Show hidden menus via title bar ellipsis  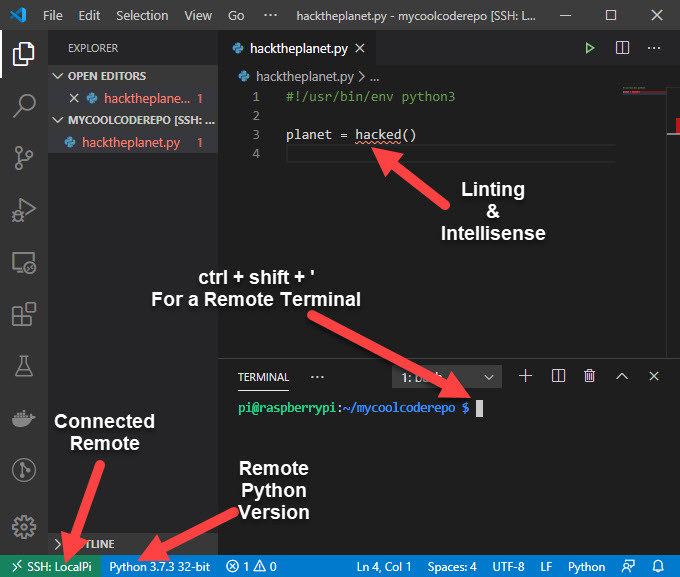click(270, 15)
